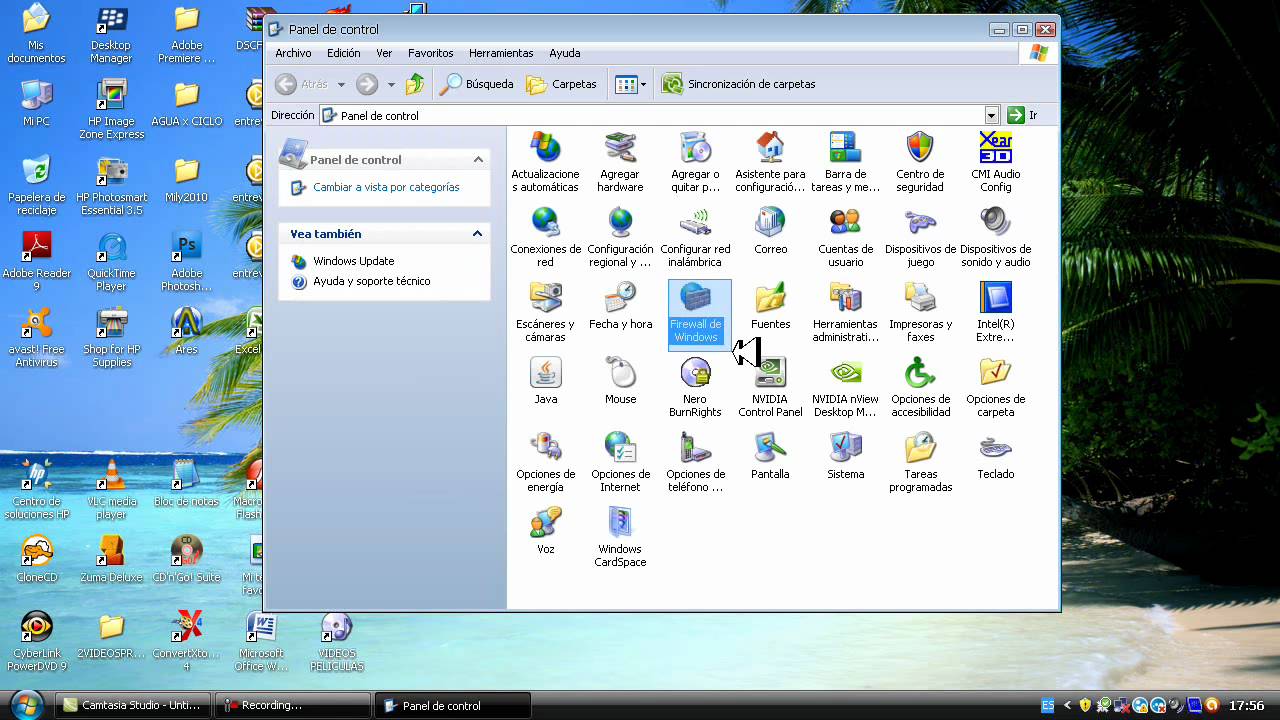Click the Ir button

(1023, 115)
